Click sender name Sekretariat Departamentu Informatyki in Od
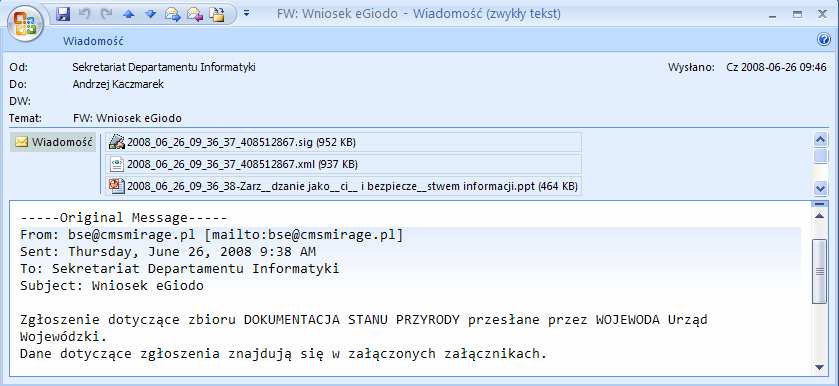This screenshot has width=839, height=386. (164, 67)
